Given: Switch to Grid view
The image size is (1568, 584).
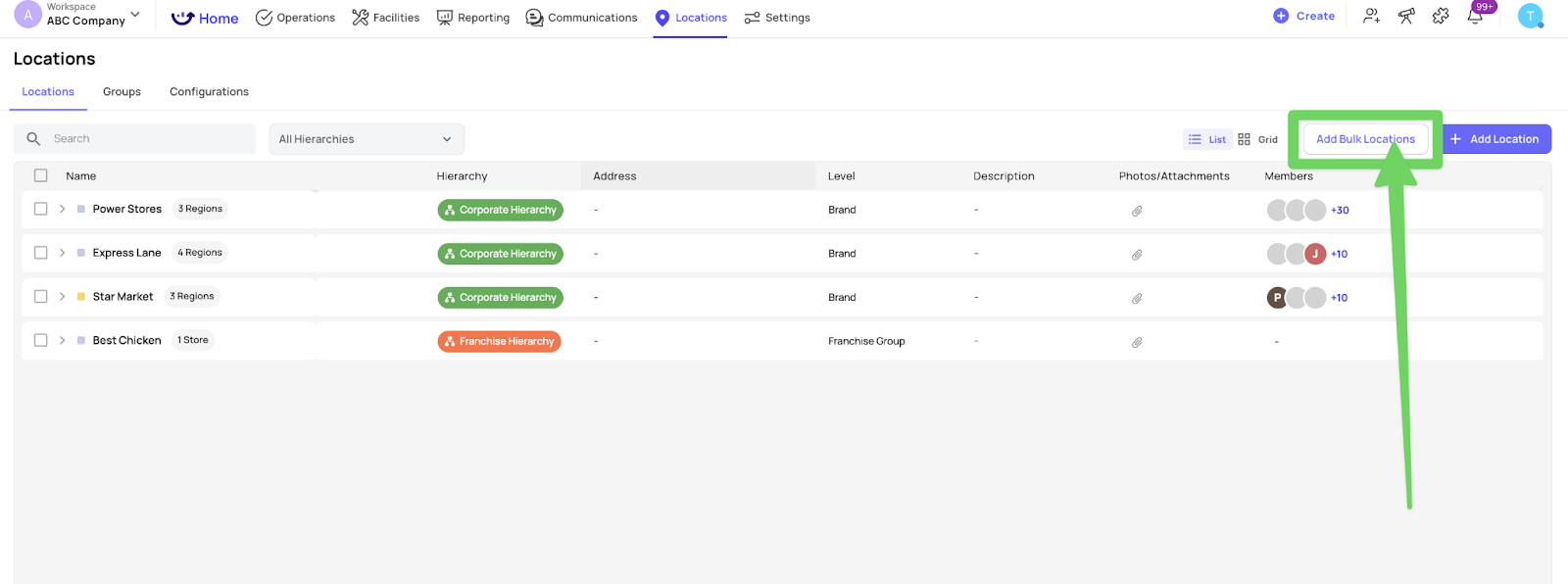Looking at the screenshot, I should [1257, 139].
